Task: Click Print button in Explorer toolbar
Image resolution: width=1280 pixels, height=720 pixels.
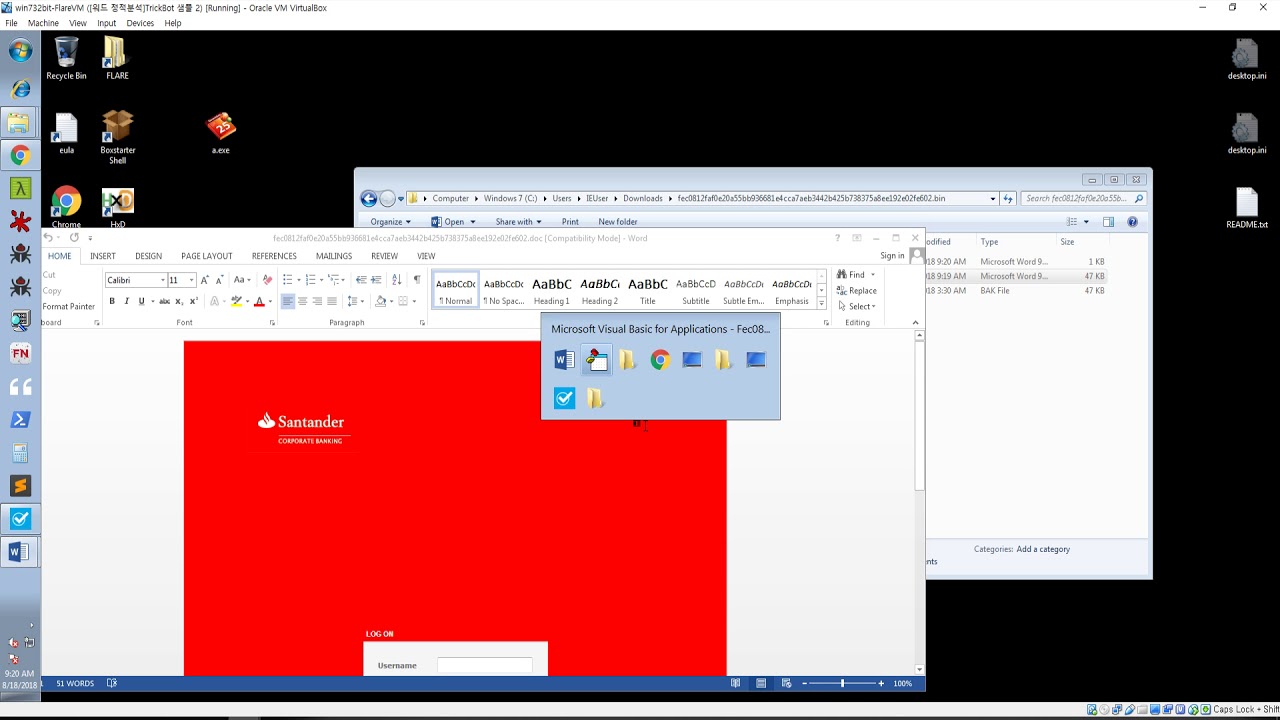Action: pyautogui.click(x=570, y=222)
